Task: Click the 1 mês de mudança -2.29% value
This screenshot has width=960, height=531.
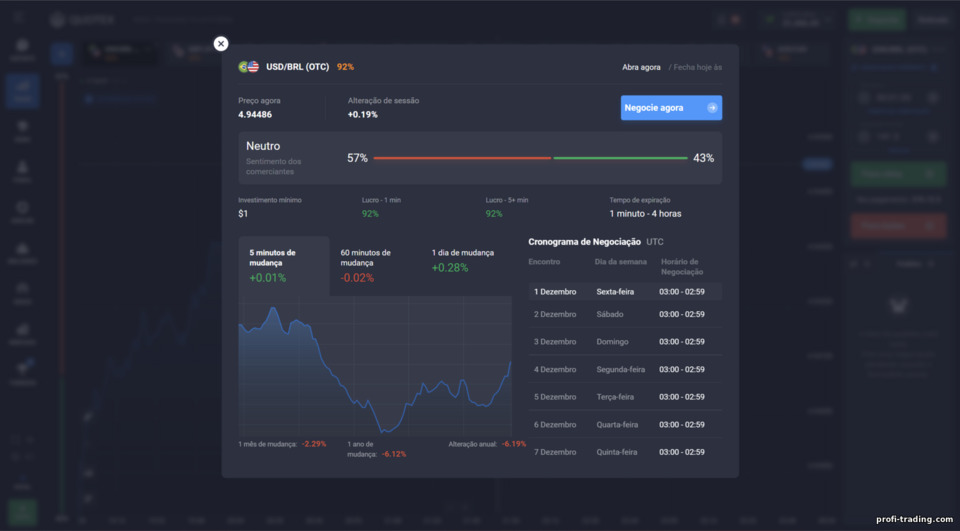Action: [x=314, y=444]
